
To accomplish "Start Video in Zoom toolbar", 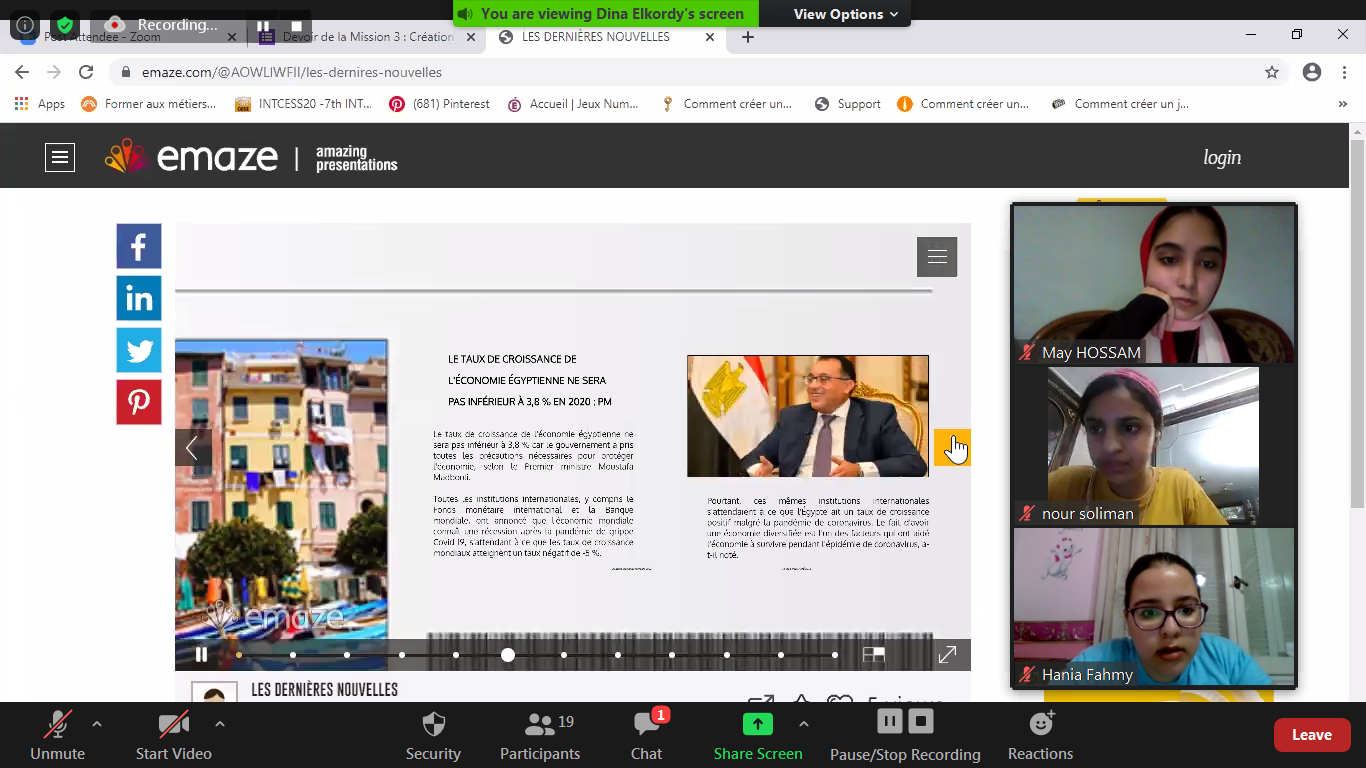I will (173, 735).
